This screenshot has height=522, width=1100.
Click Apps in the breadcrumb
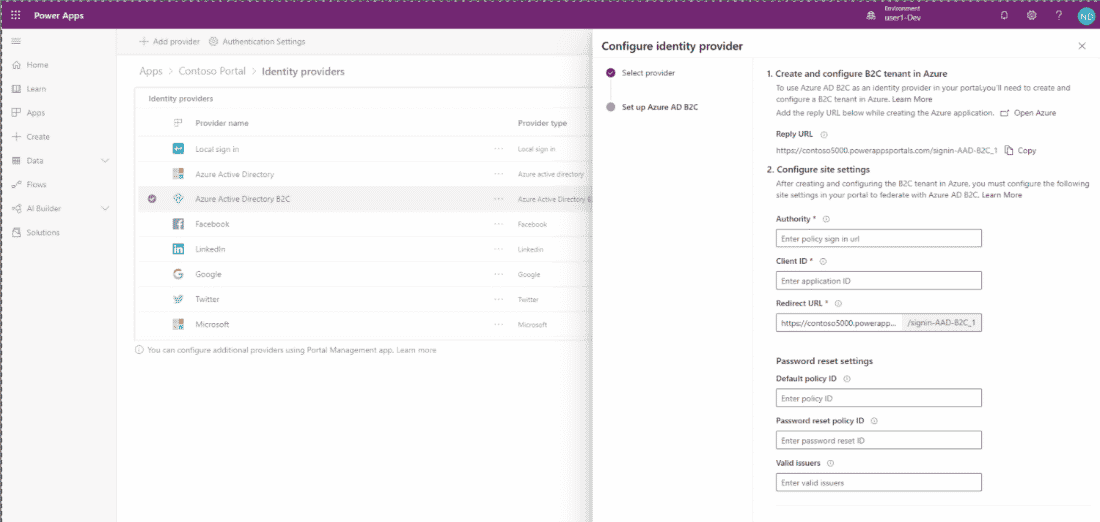click(151, 72)
